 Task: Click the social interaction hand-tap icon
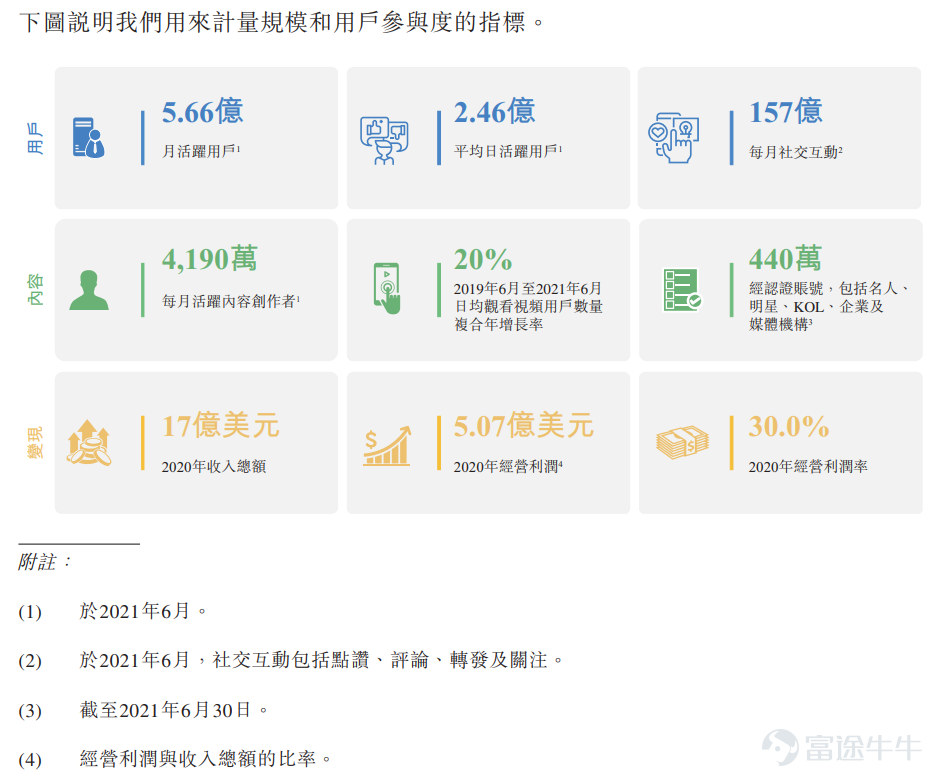point(673,138)
